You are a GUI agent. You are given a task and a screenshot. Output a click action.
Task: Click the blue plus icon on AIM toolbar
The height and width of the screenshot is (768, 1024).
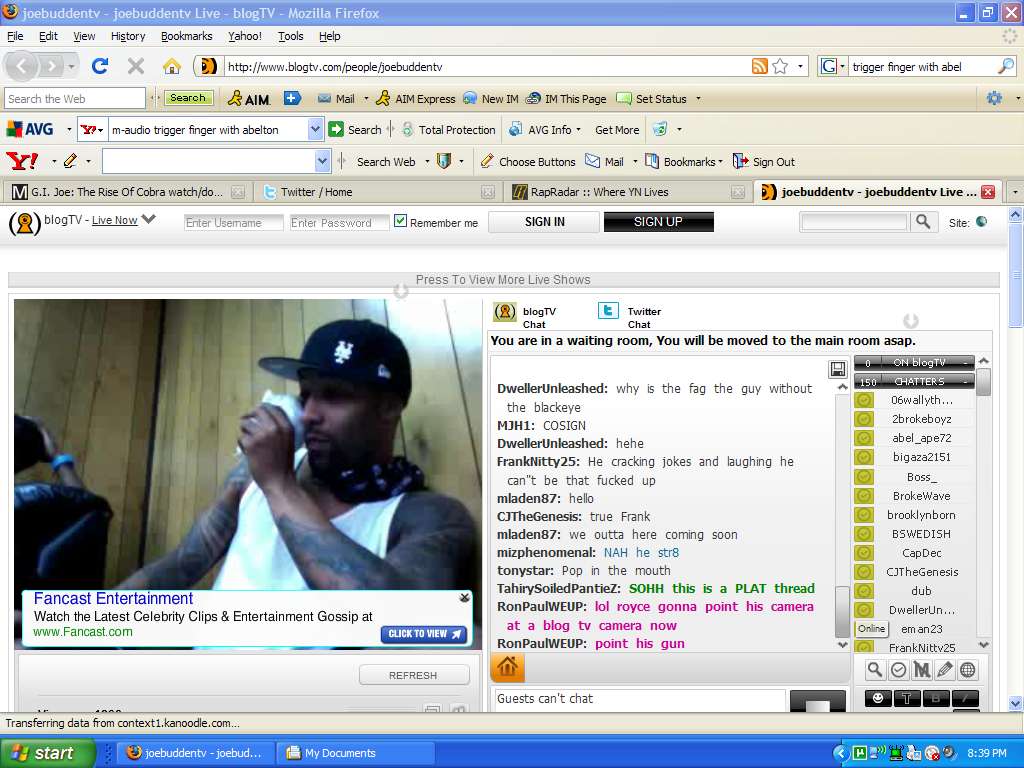point(293,98)
